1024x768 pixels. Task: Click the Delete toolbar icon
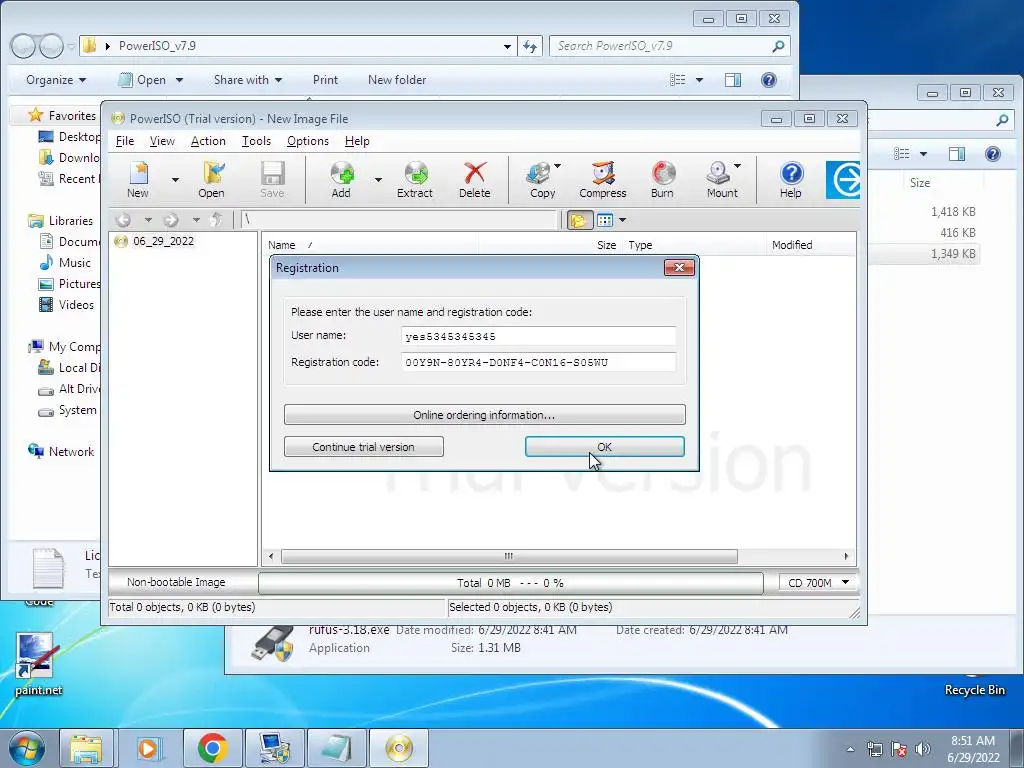click(474, 179)
